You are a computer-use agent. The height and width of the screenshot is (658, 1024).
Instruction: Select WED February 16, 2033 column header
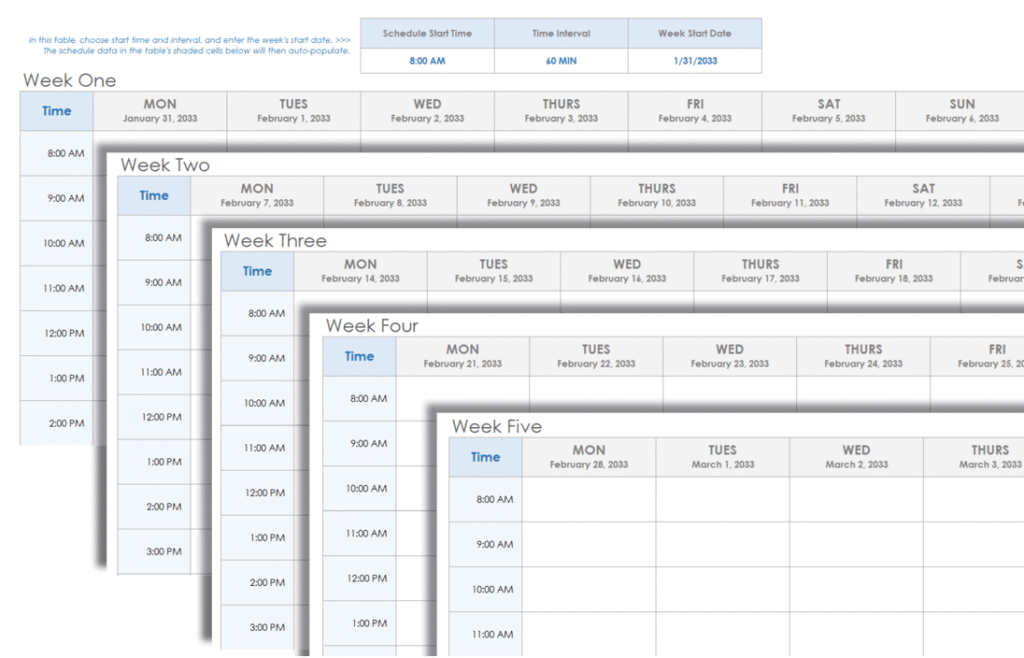[x=627, y=271]
